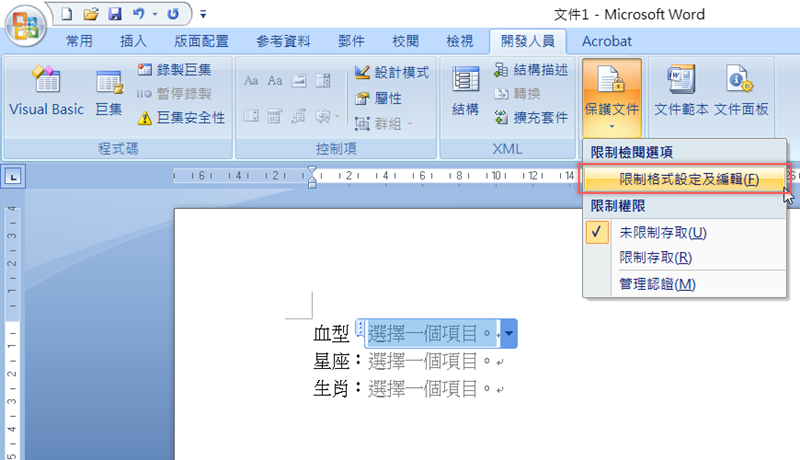Viewport: 800px width, 460px height.
Task: Save the document with floppy icon
Action: pyautogui.click(x=115, y=14)
